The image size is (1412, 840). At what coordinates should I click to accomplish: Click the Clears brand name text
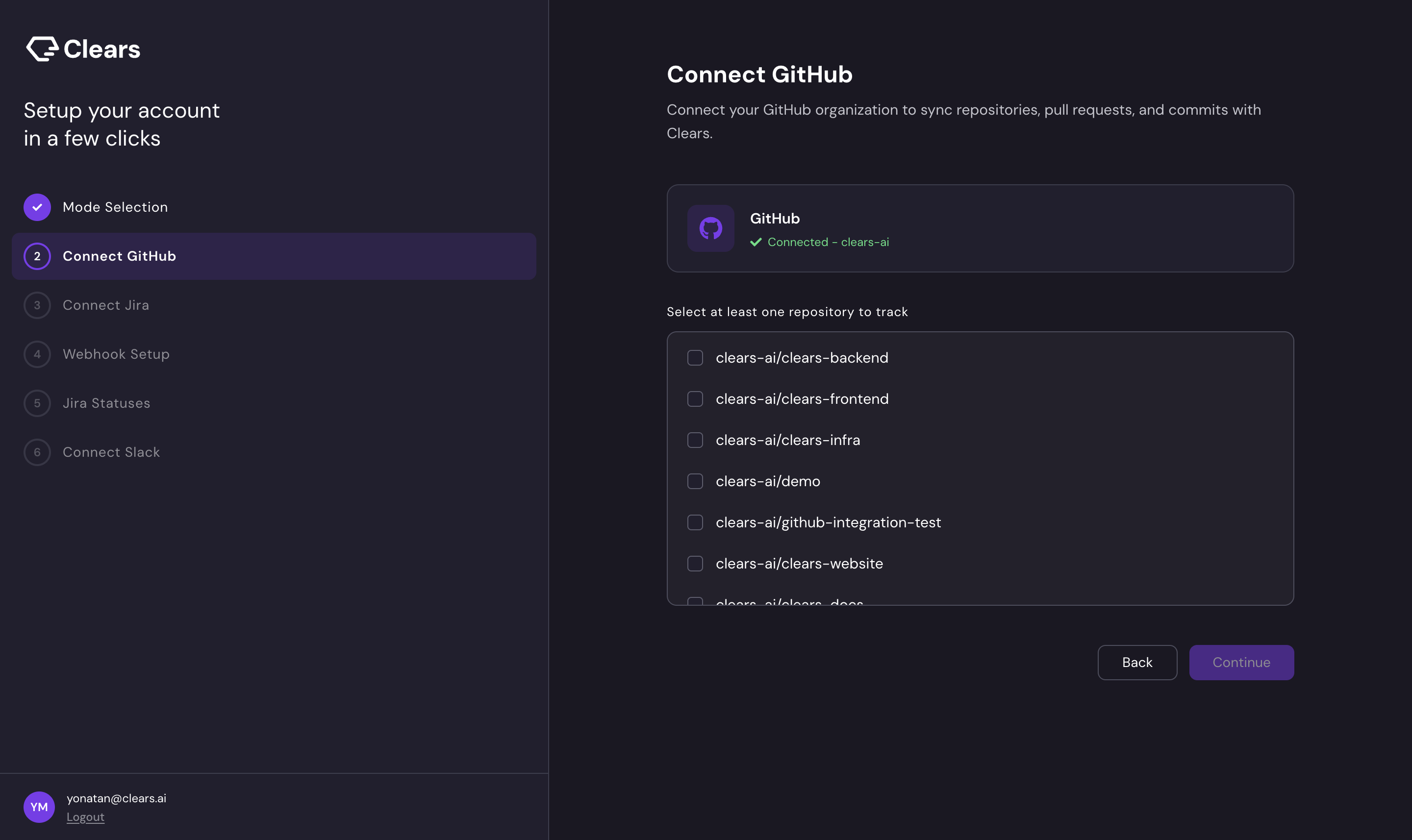click(x=102, y=49)
